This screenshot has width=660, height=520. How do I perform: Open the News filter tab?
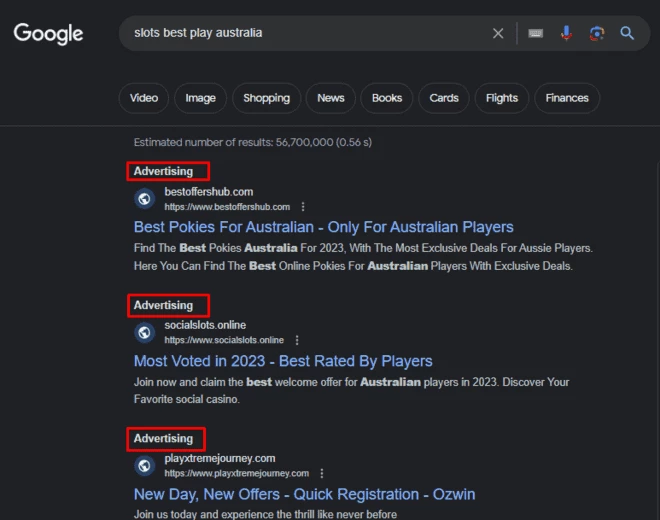pos(331,98)
